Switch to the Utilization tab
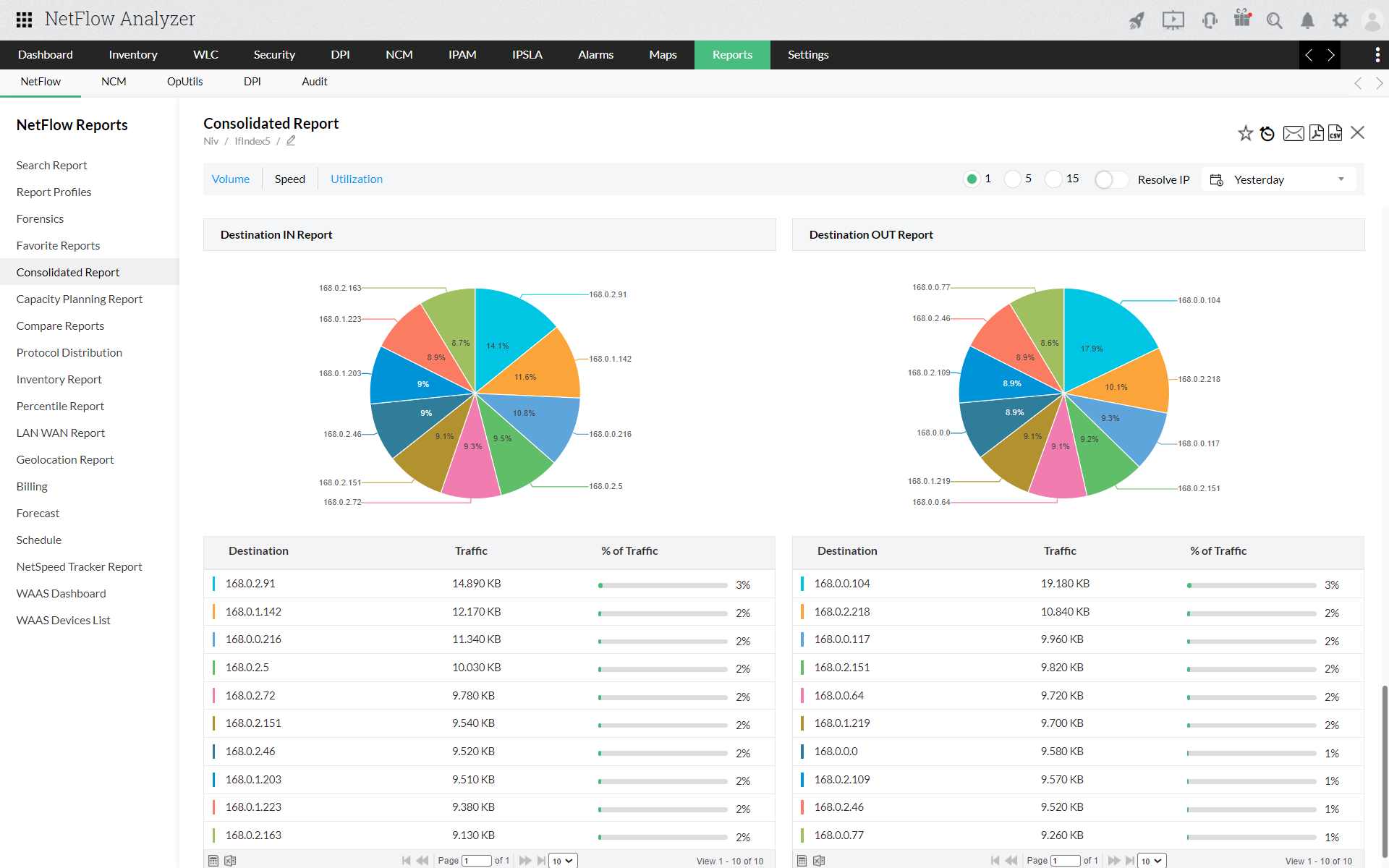Screen dimensions: 1389x868 [x=356, y=179]
